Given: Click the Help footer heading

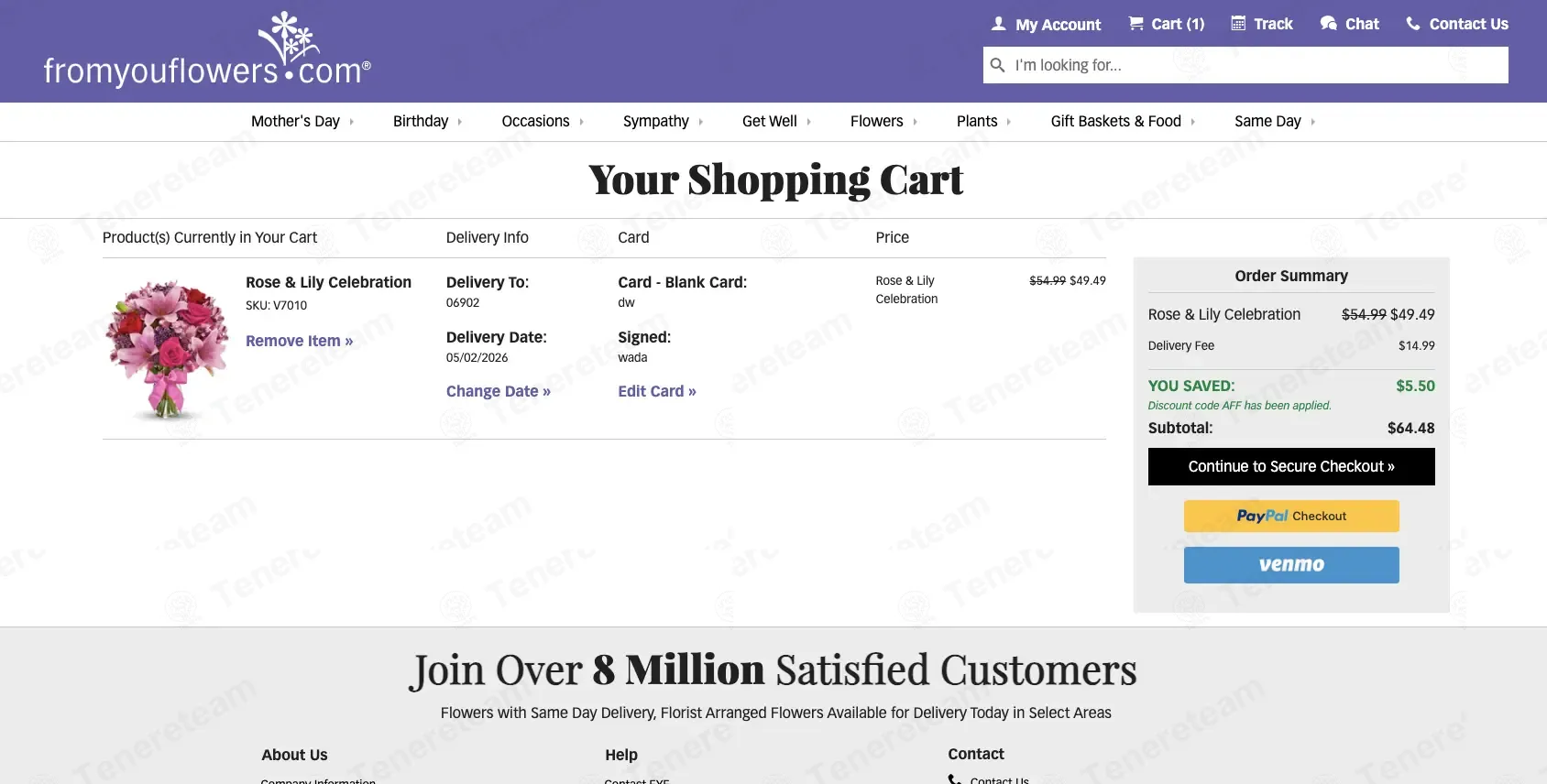Looking at the screenshot, I should 621,755.
